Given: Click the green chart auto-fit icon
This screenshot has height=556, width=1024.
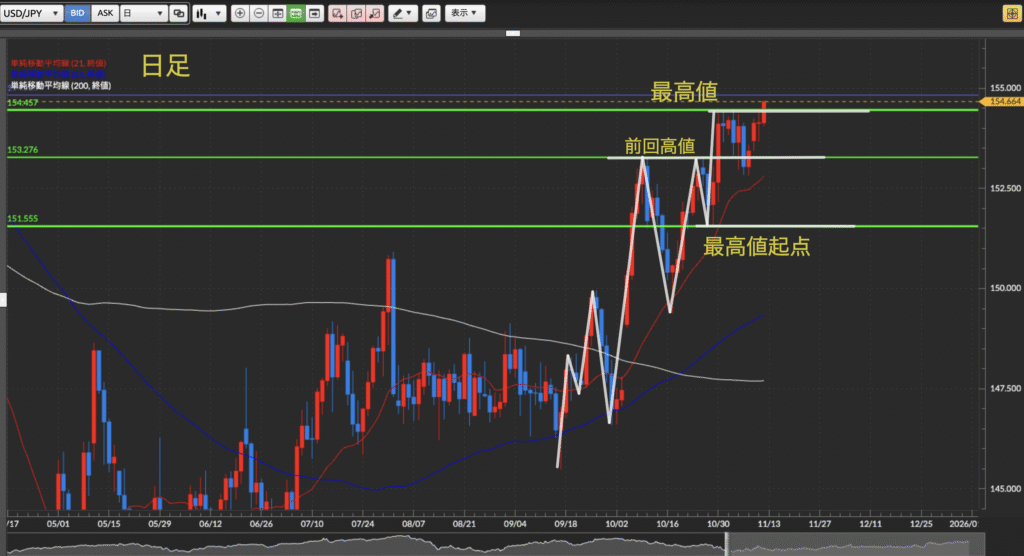Looking at the screenshot, I should [x=296, y=14].
